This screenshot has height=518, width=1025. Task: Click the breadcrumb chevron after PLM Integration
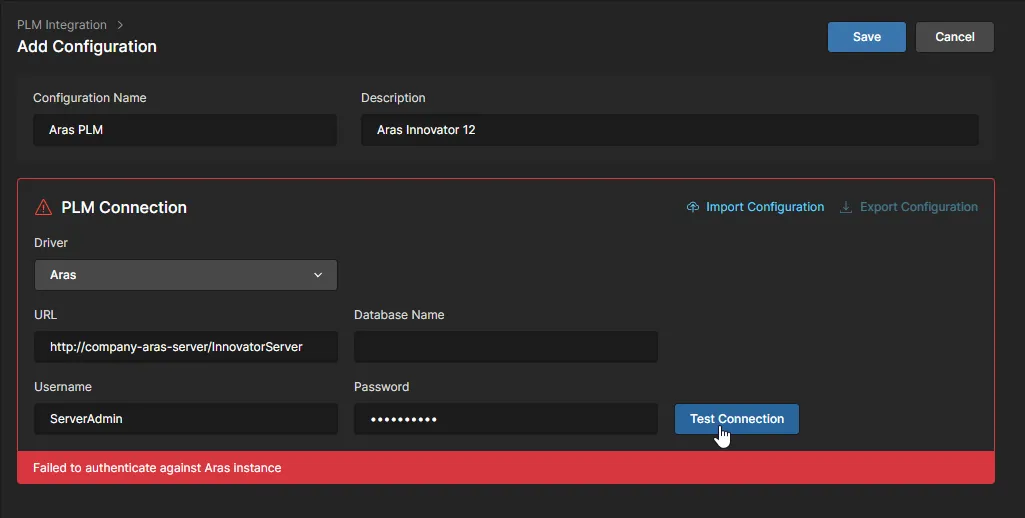pyautogui.click(x=120, y=24)
